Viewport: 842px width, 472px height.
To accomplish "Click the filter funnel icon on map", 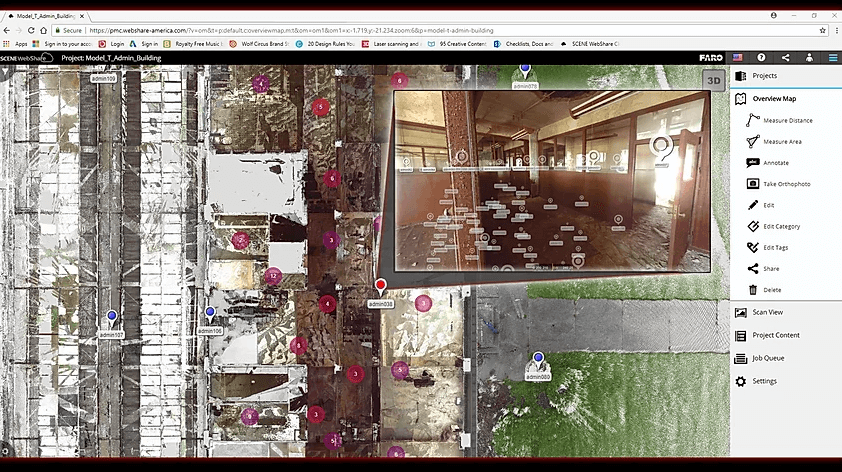I will point(5,71).
